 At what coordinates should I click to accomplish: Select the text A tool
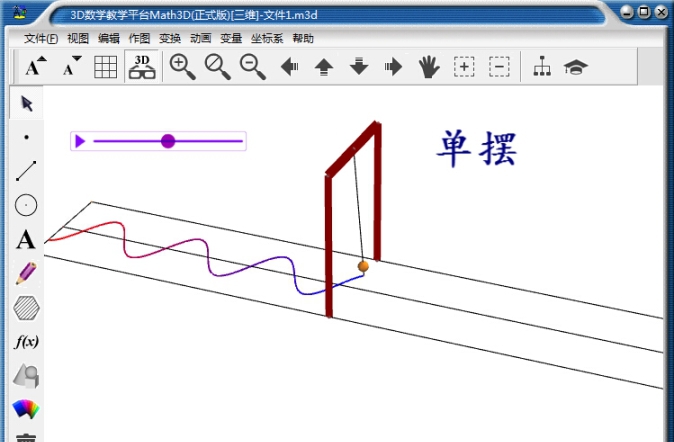pyautogui.click(x=26, y=239)
